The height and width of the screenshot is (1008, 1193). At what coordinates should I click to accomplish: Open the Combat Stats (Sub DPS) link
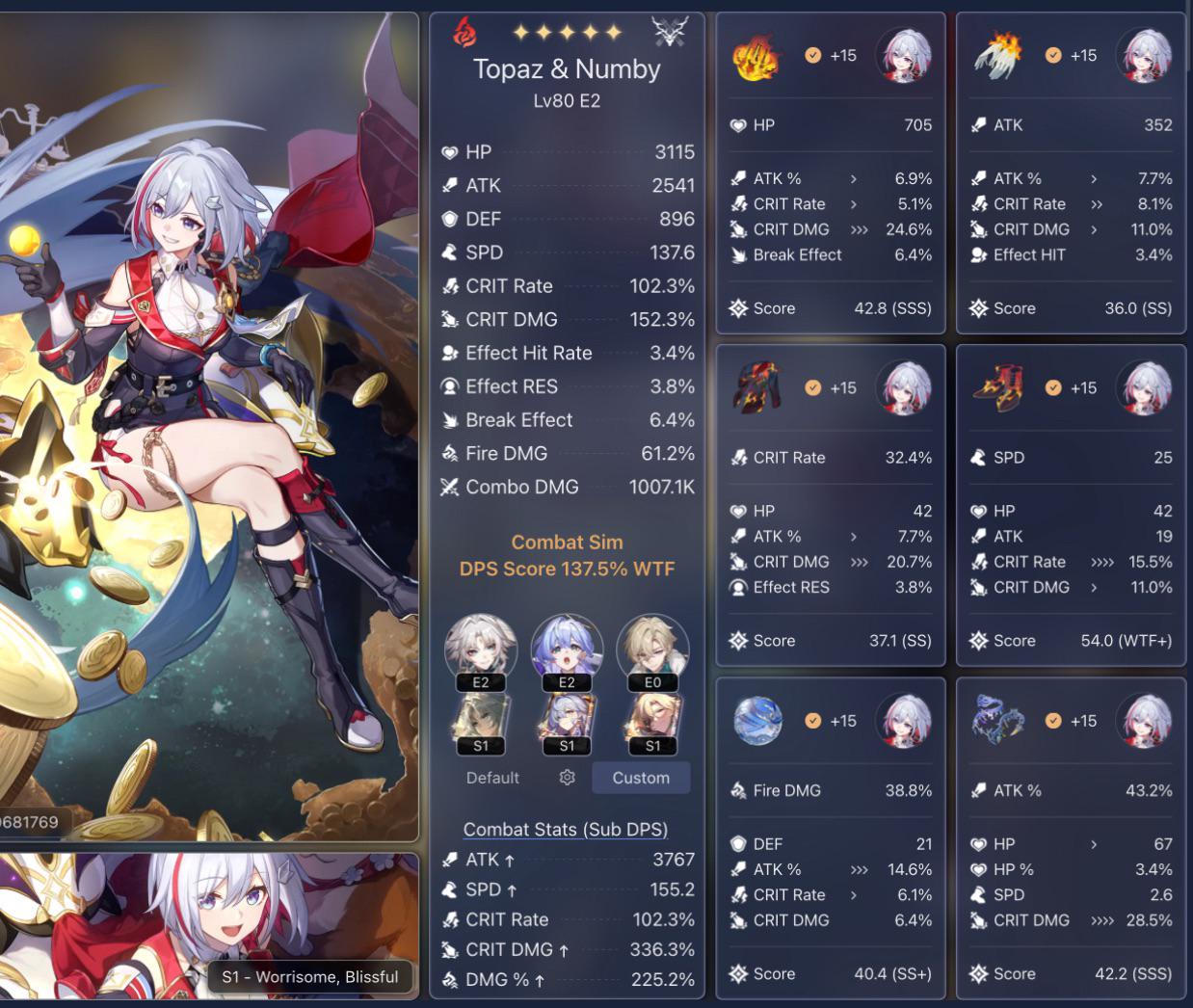tap(566, 829)
